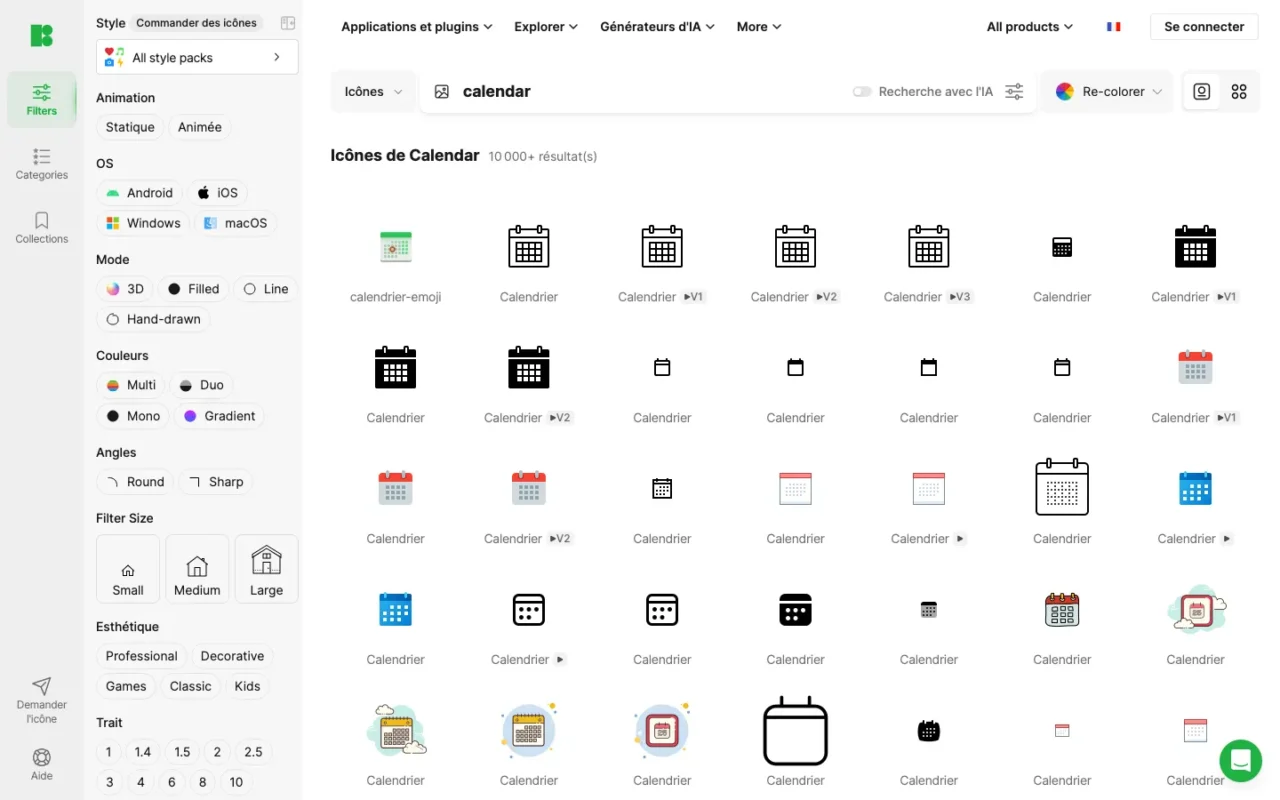Viewport: 1280px width, 800px height.
Task: Expand the Explorer menu
Action: tap(546, 27)
